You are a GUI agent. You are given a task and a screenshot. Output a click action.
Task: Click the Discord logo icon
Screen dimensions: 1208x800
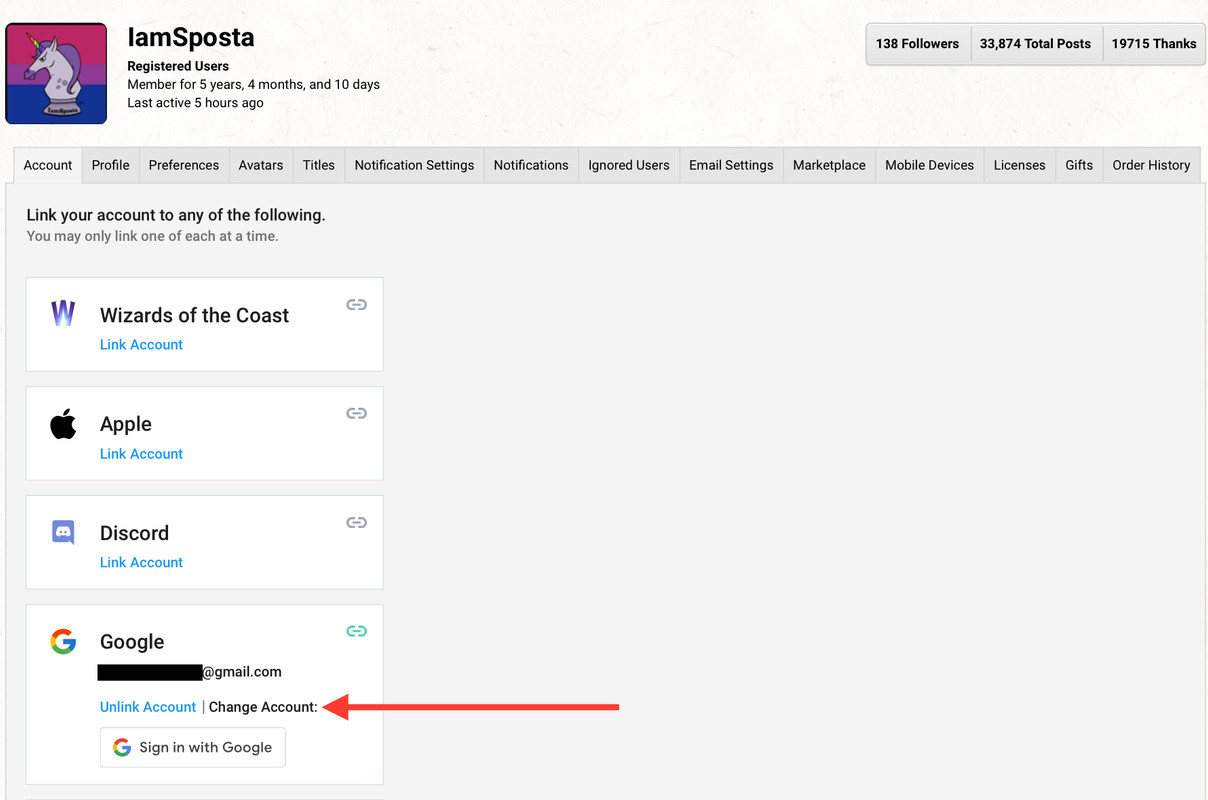click(63, 532)
